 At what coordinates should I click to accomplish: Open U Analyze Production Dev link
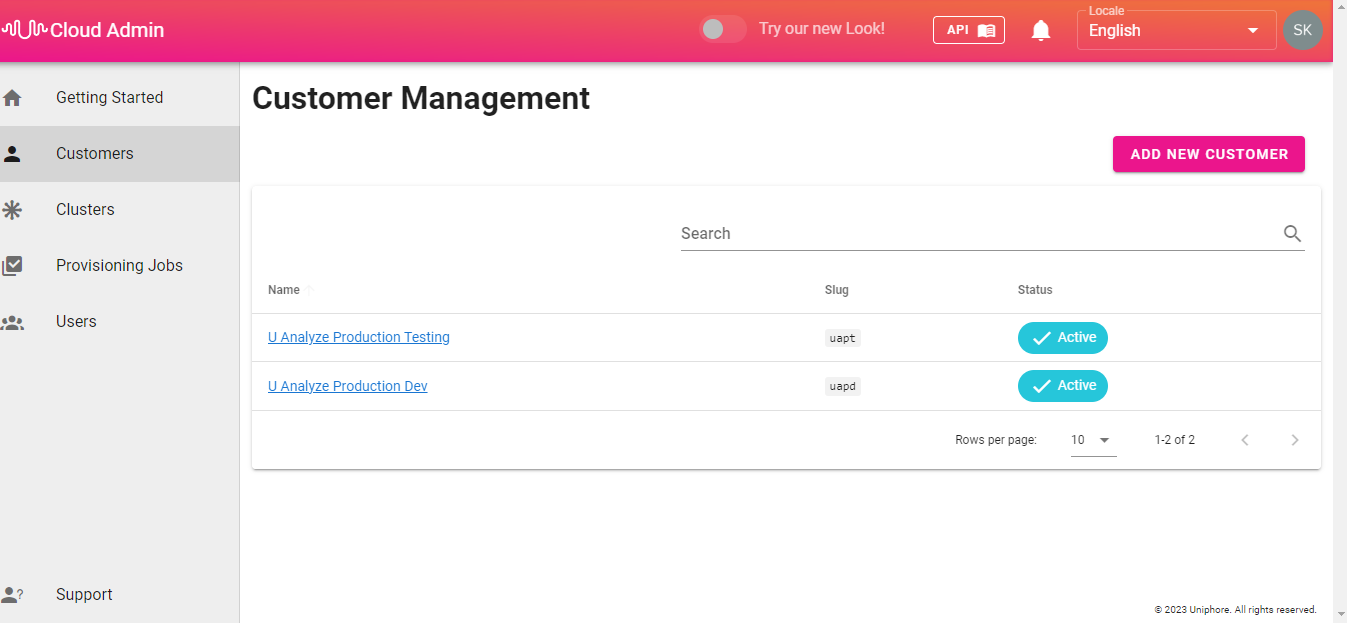click(x=348, y=386)
